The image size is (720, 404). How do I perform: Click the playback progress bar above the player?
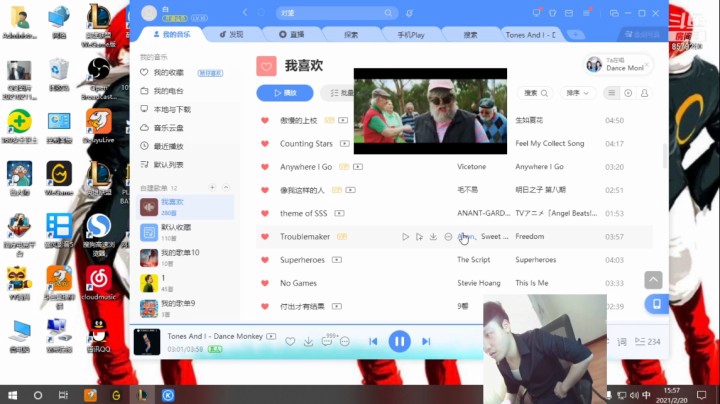(x=307, y=325)
